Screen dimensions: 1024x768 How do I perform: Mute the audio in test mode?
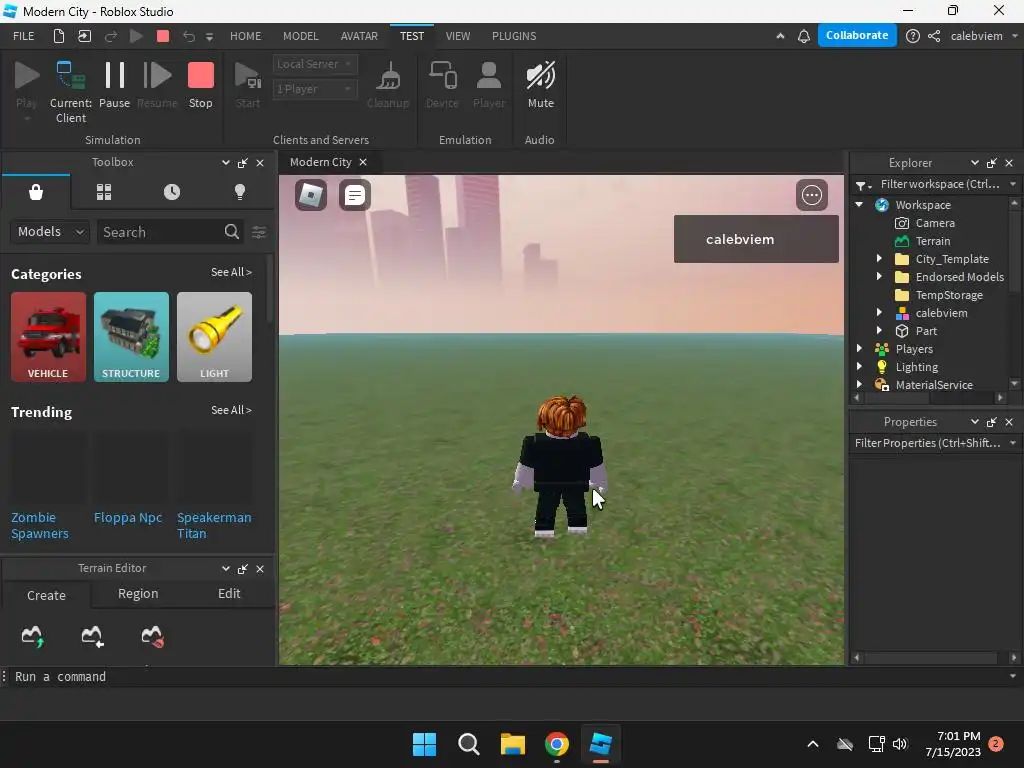540,84
